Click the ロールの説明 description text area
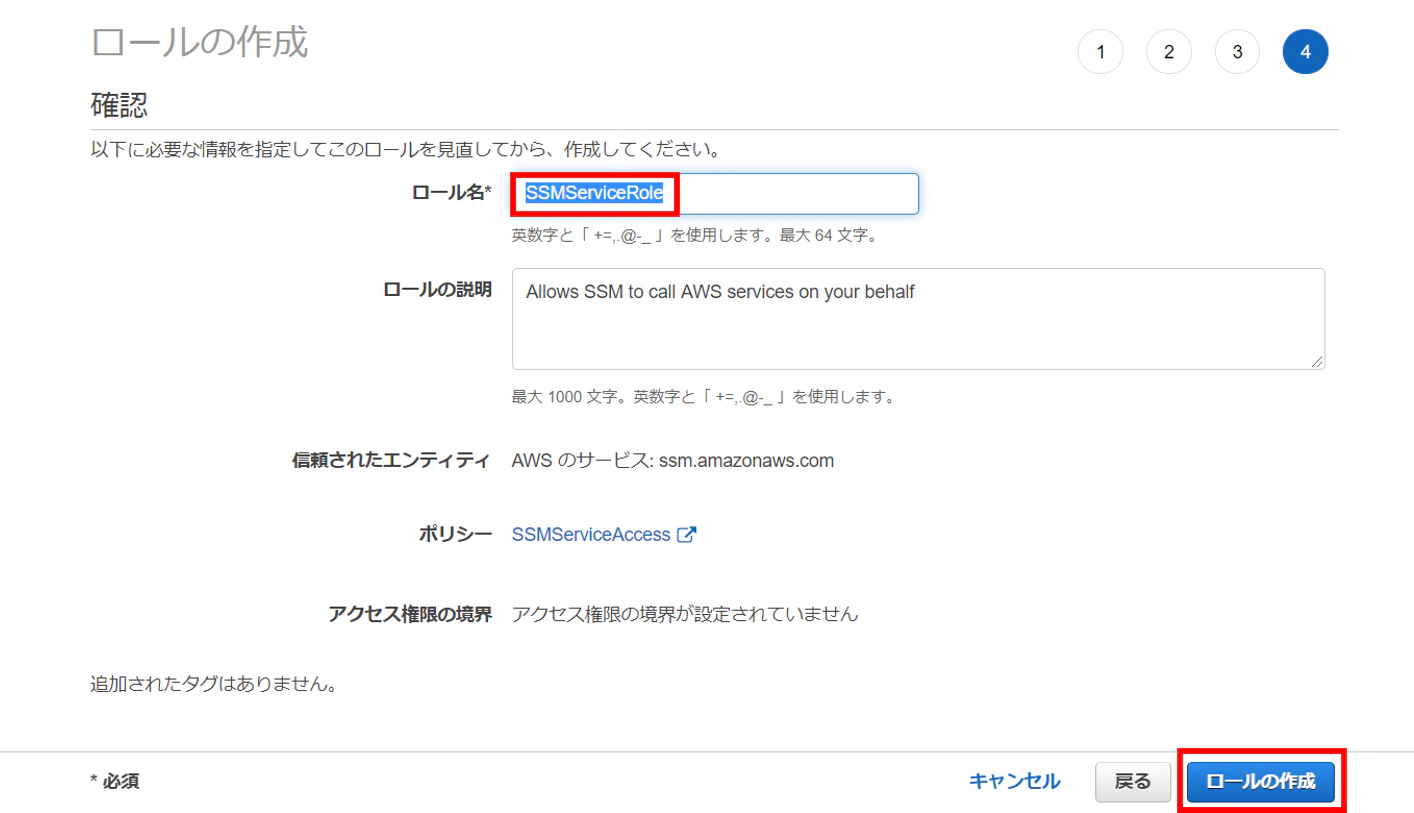Screen dimensions: 1414x813 tap(918, 319)
